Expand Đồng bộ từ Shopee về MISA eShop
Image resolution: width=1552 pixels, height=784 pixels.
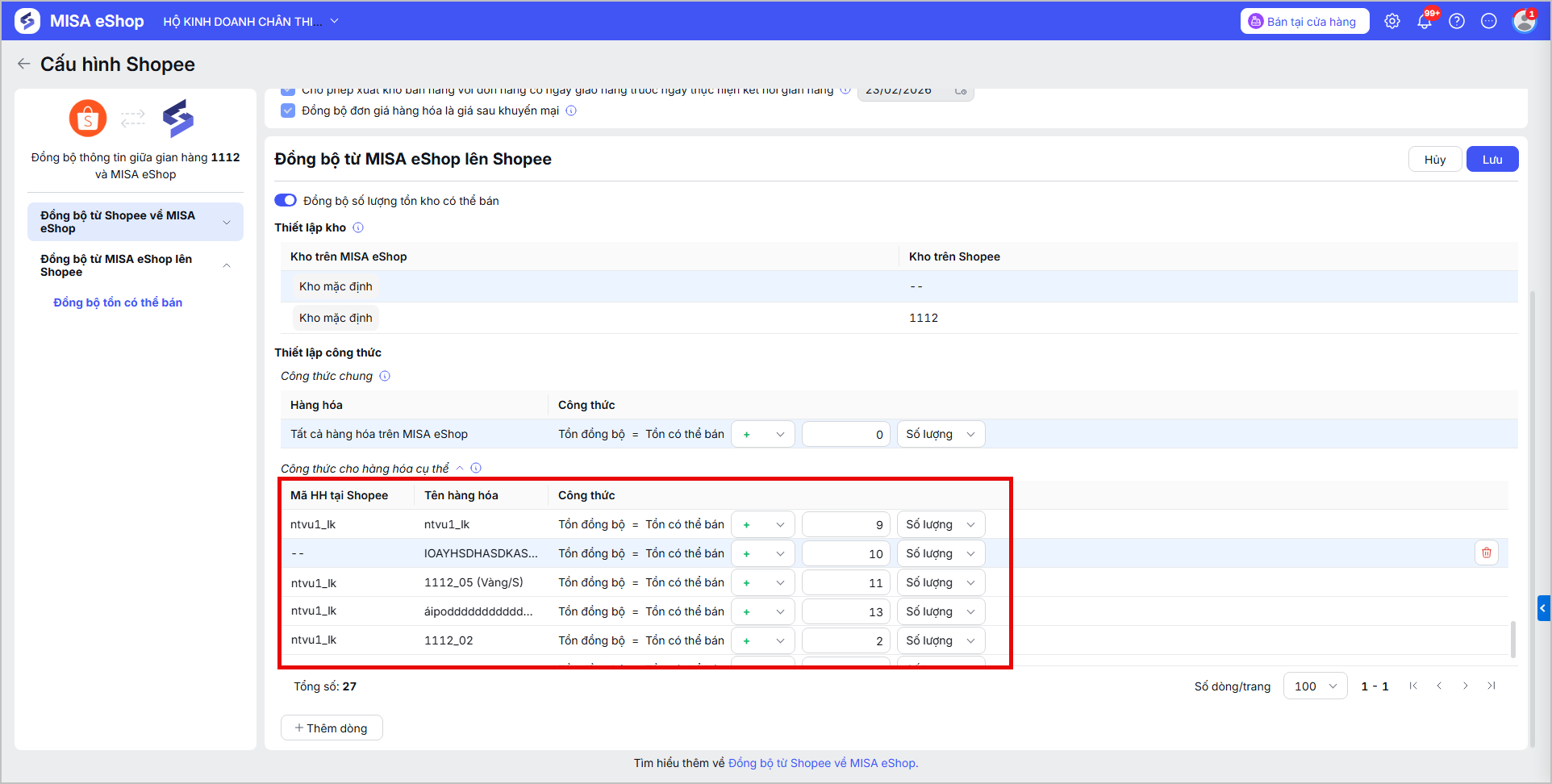click(x=136, y=222)
